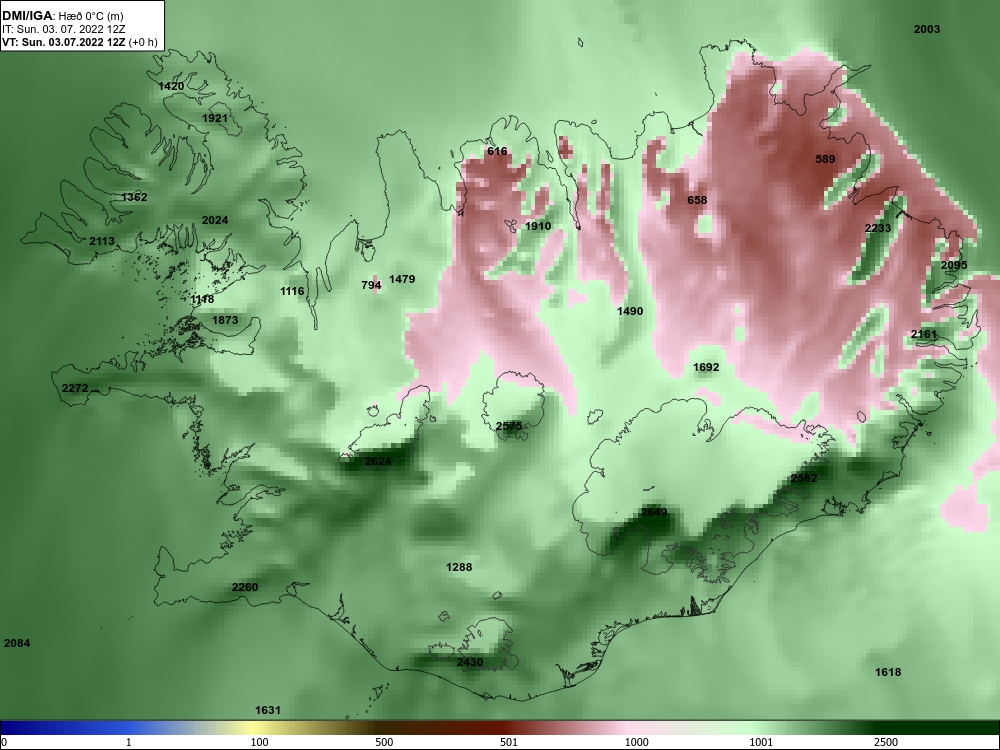
Task: Click the DMI/IGA title line
Action: [x=62, y=16]
